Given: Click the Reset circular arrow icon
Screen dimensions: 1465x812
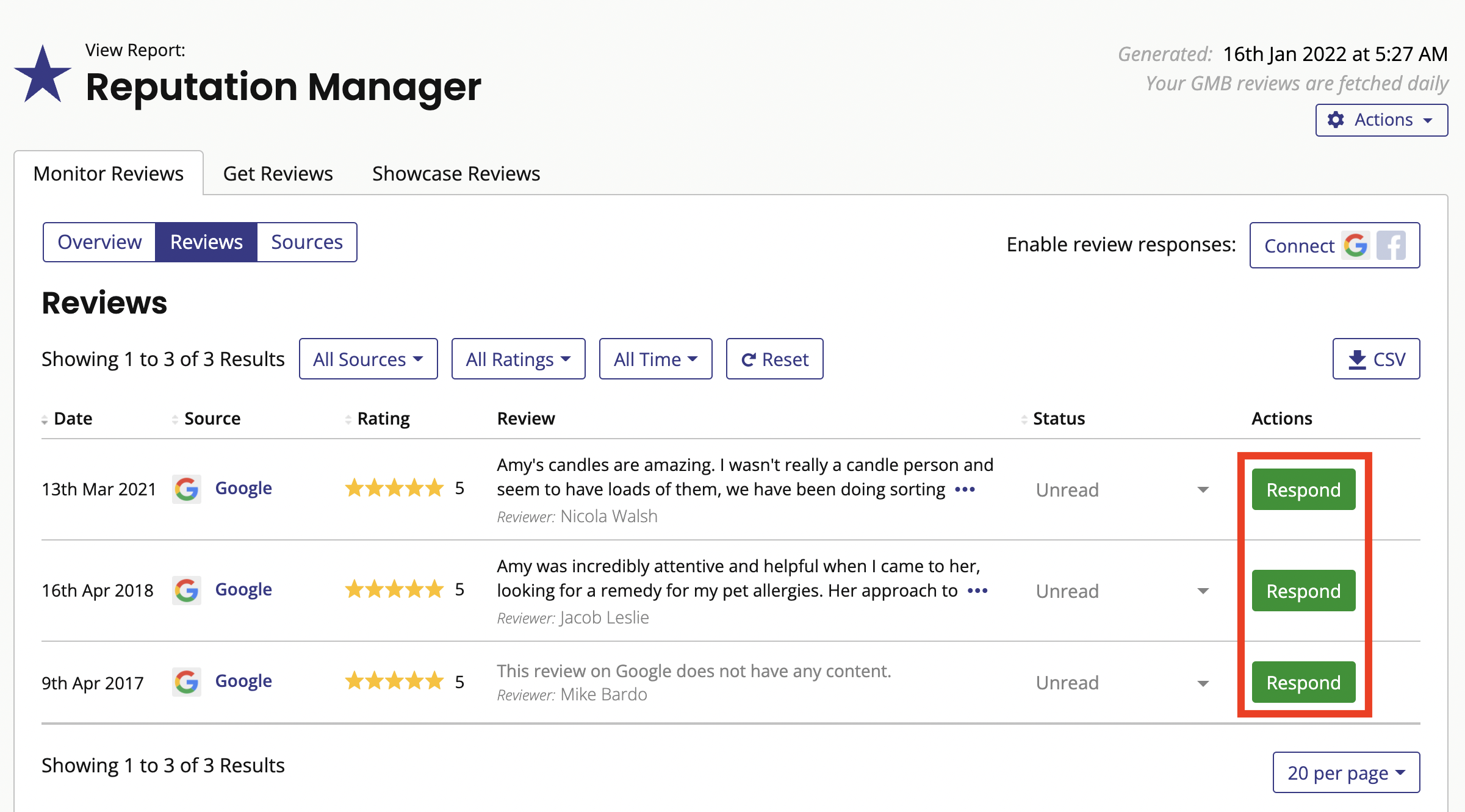Looking at the screenshot, I should coord(749,360).
